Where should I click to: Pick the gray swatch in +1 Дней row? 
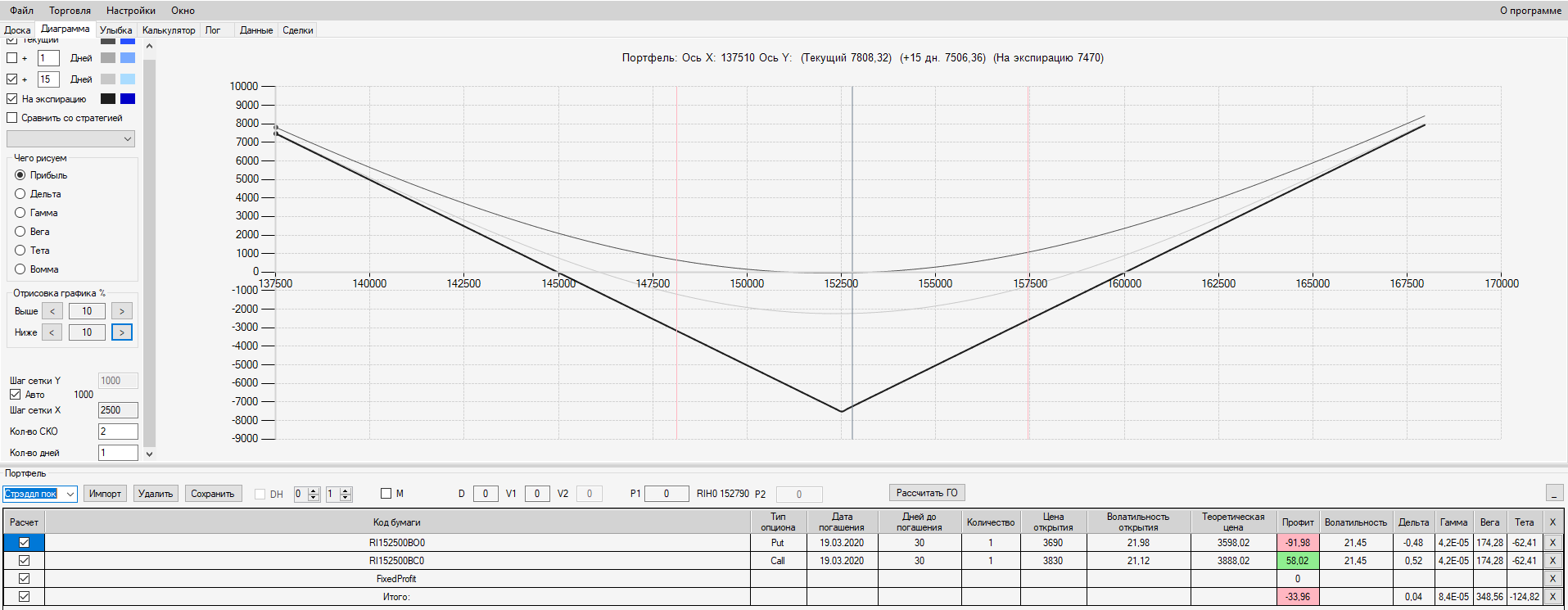click(108, 58)
